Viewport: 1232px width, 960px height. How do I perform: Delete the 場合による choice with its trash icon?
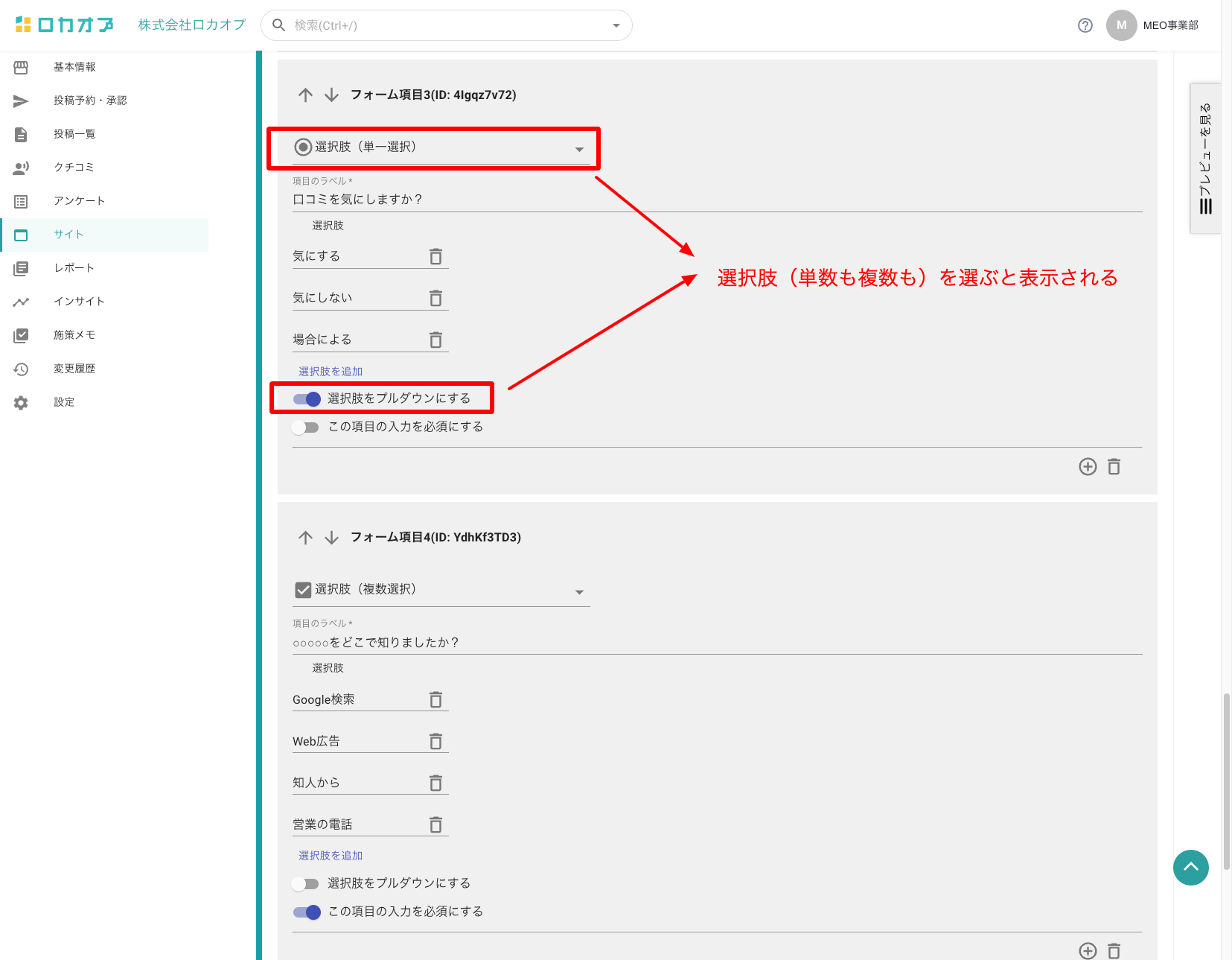pyautogui.click(x=435, y=340)
